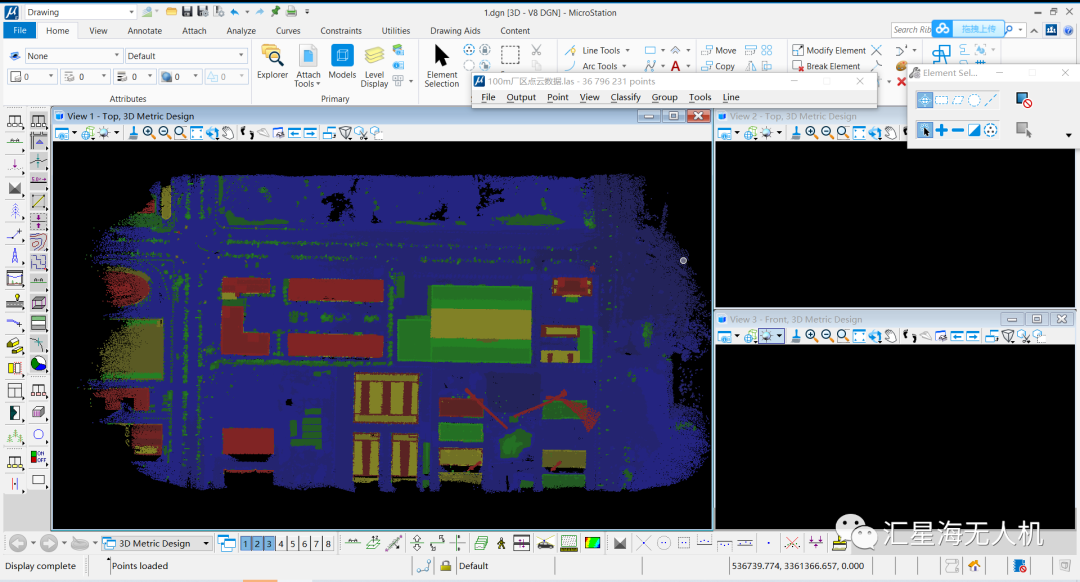Click the Search Ribbon input field

910,30
